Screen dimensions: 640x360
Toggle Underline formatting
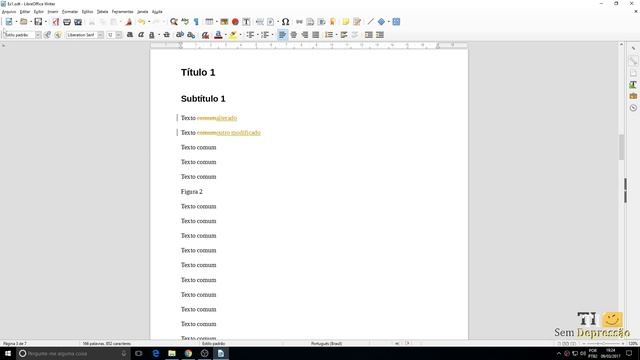click(x=152, y=35)
